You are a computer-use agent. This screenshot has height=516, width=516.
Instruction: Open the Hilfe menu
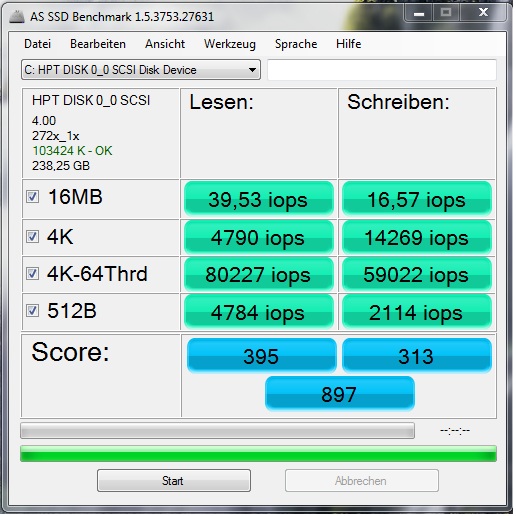349,44
